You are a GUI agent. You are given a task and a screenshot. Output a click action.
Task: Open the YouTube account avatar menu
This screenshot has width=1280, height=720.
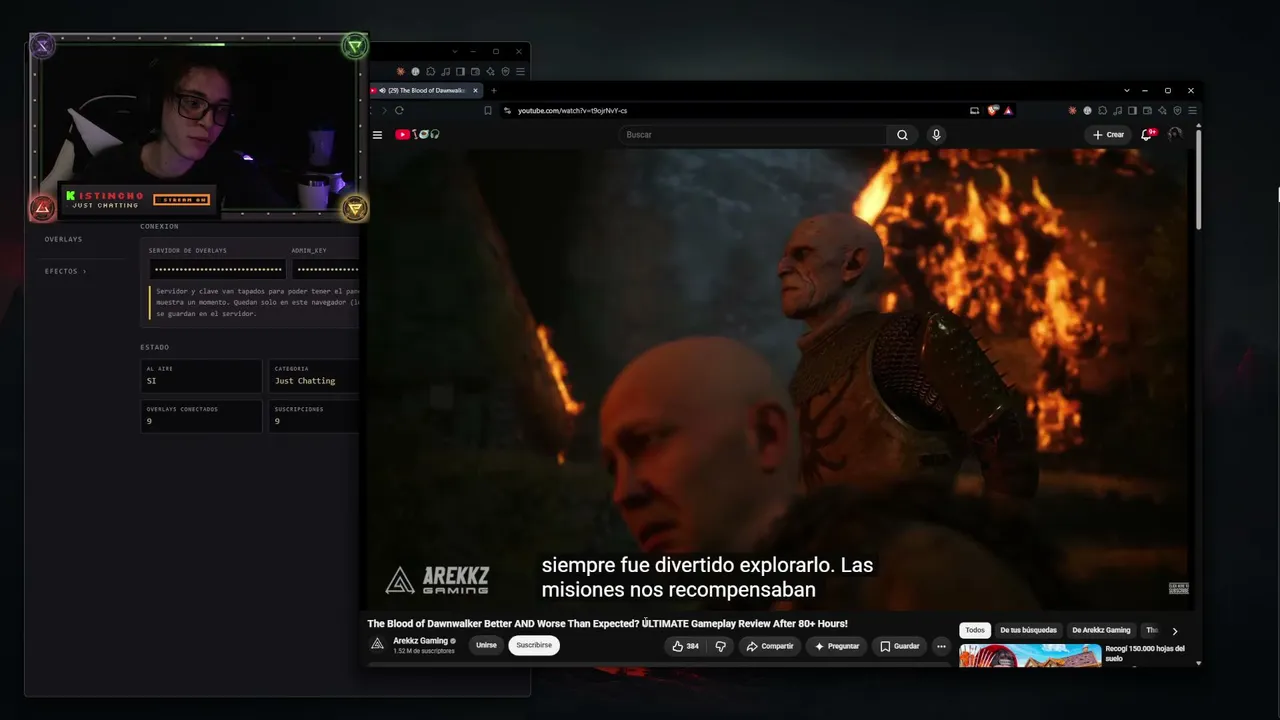1175,135
